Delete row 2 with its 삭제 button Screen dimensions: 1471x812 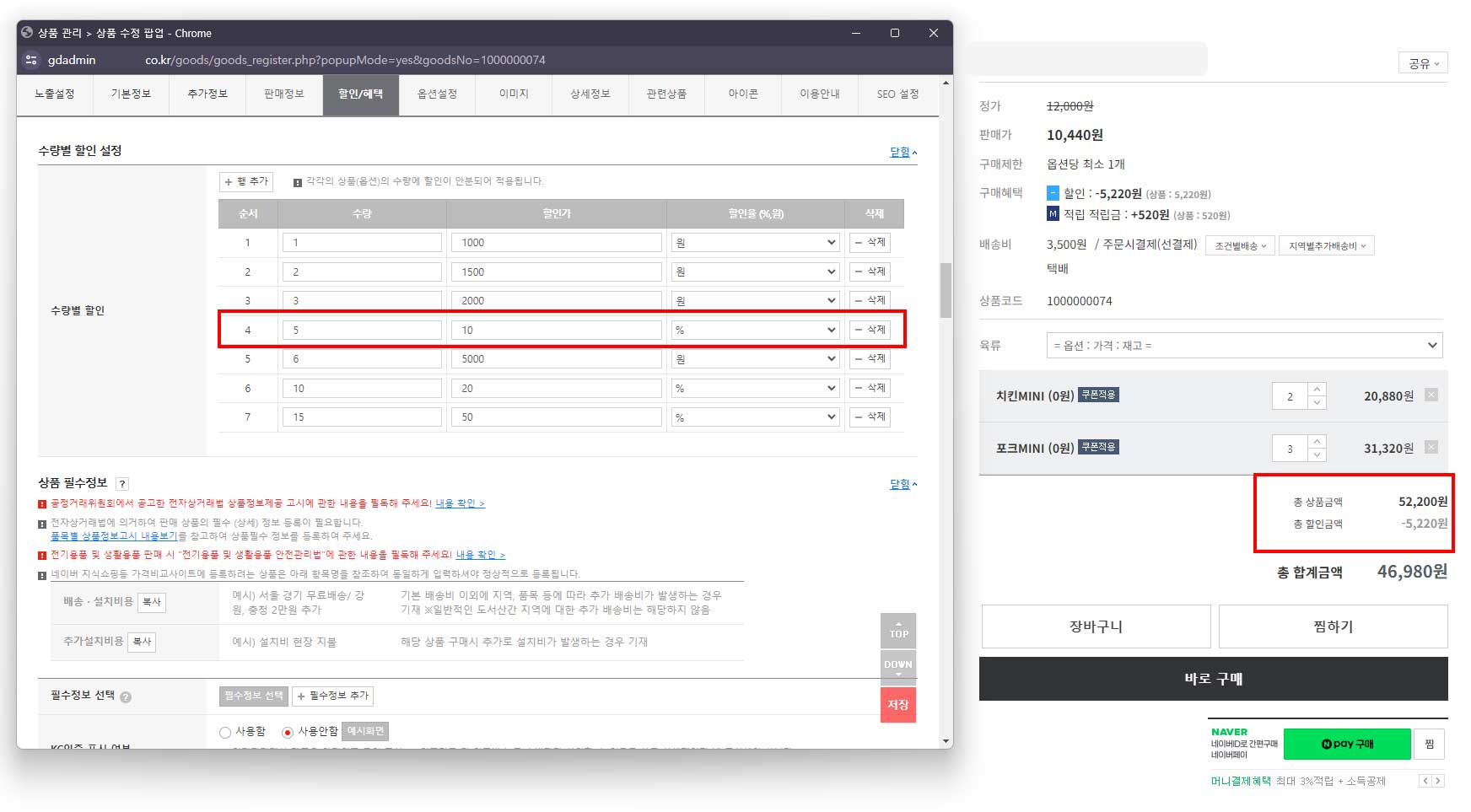tap(870, 272)
